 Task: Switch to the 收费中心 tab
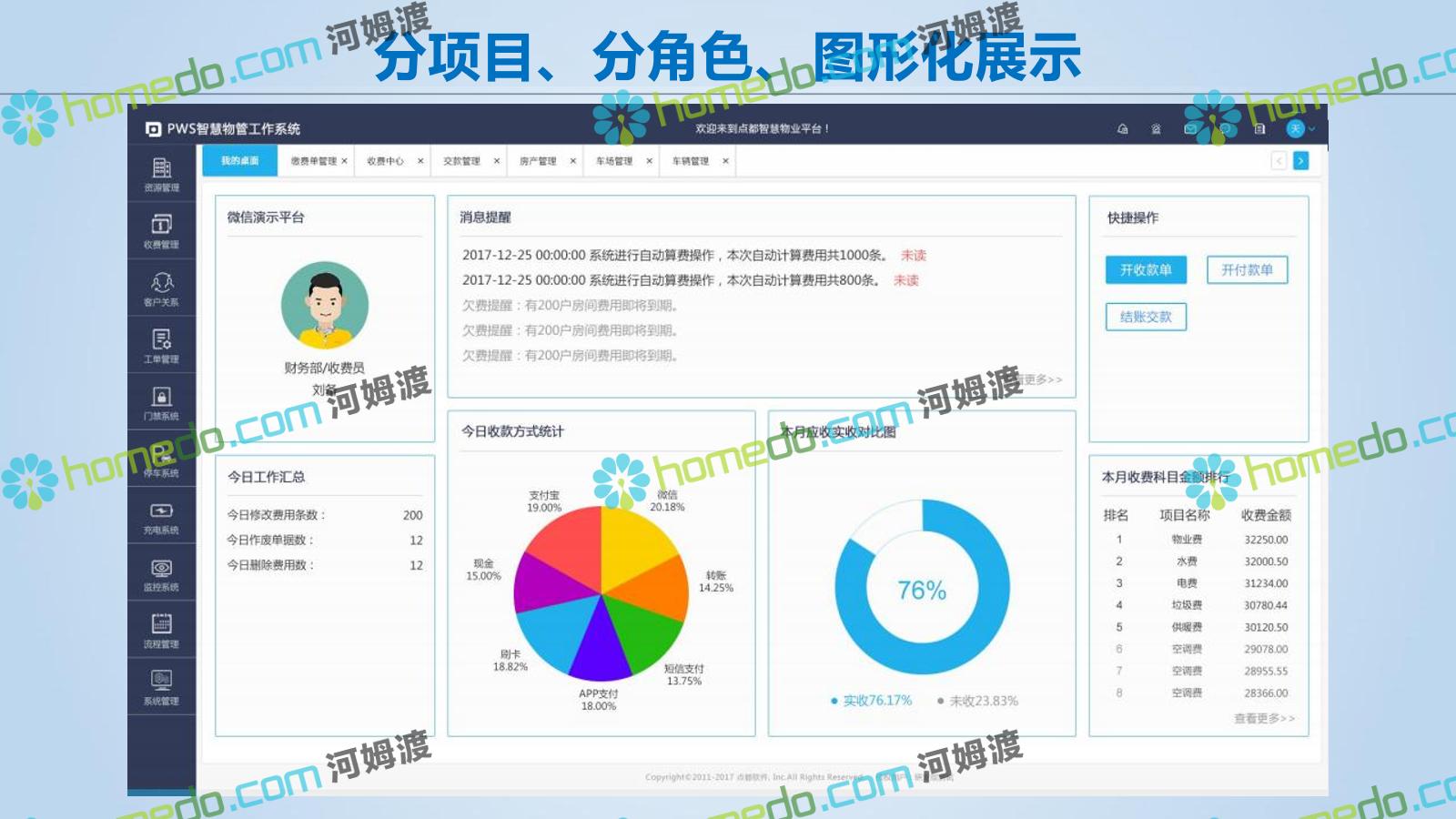tap(385, 161)
